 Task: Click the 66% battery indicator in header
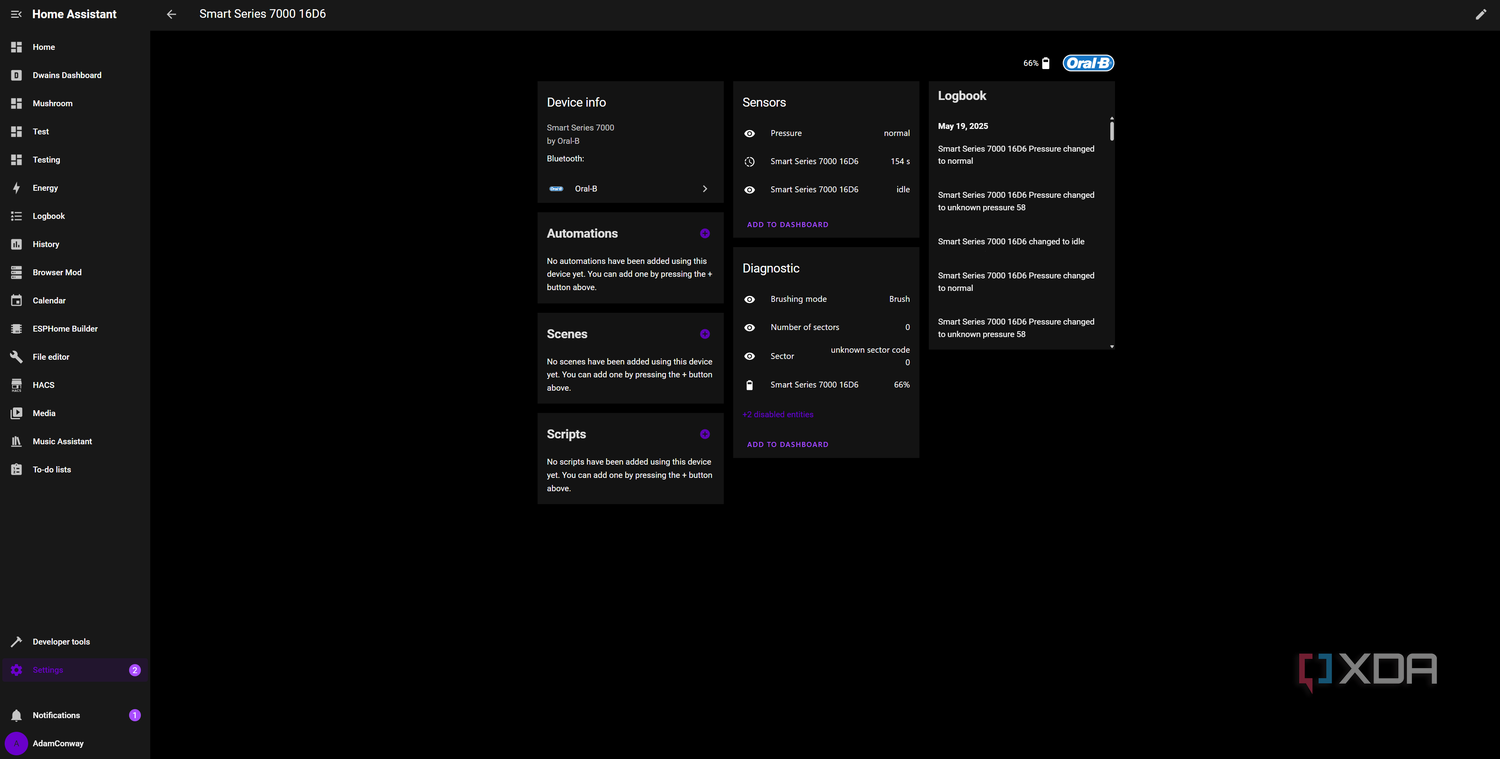pos(1037,63)
